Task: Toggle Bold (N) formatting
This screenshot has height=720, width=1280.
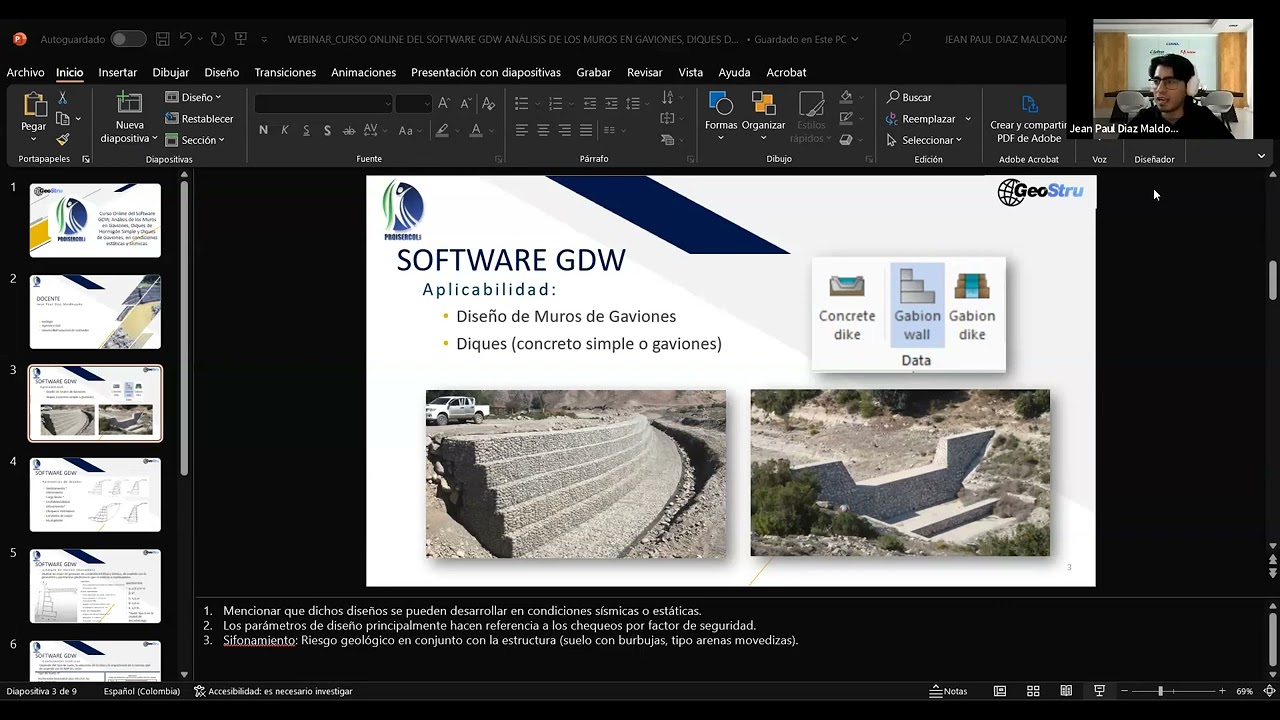Action: coord(263,130)
